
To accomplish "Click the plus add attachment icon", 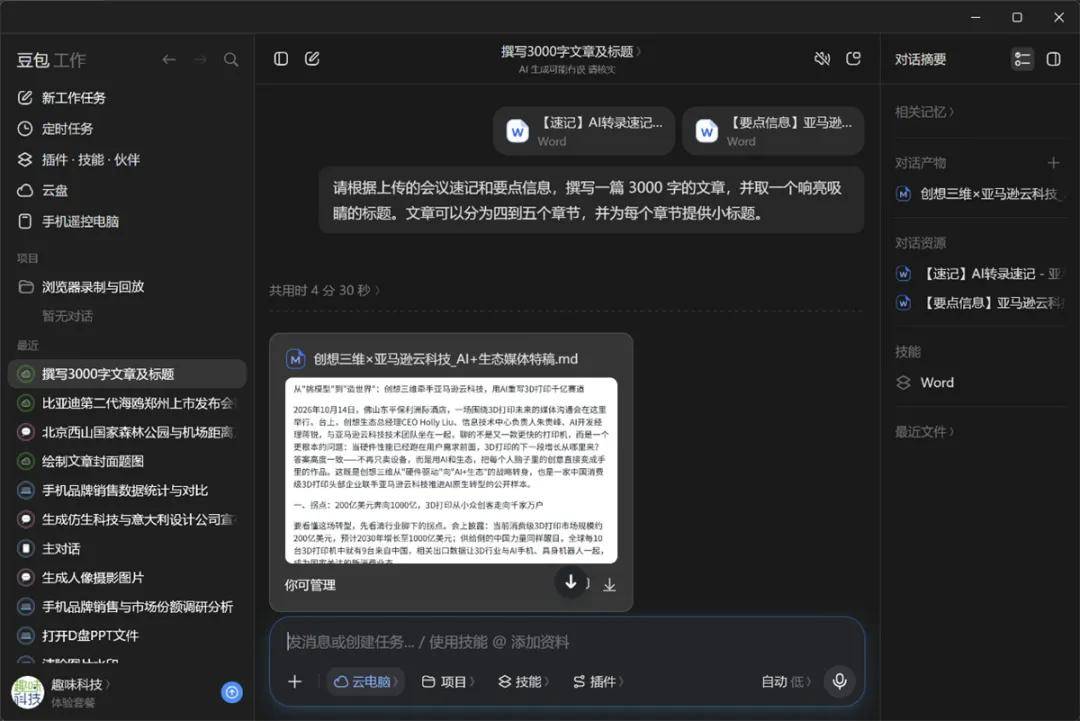I will click(295, 682).
